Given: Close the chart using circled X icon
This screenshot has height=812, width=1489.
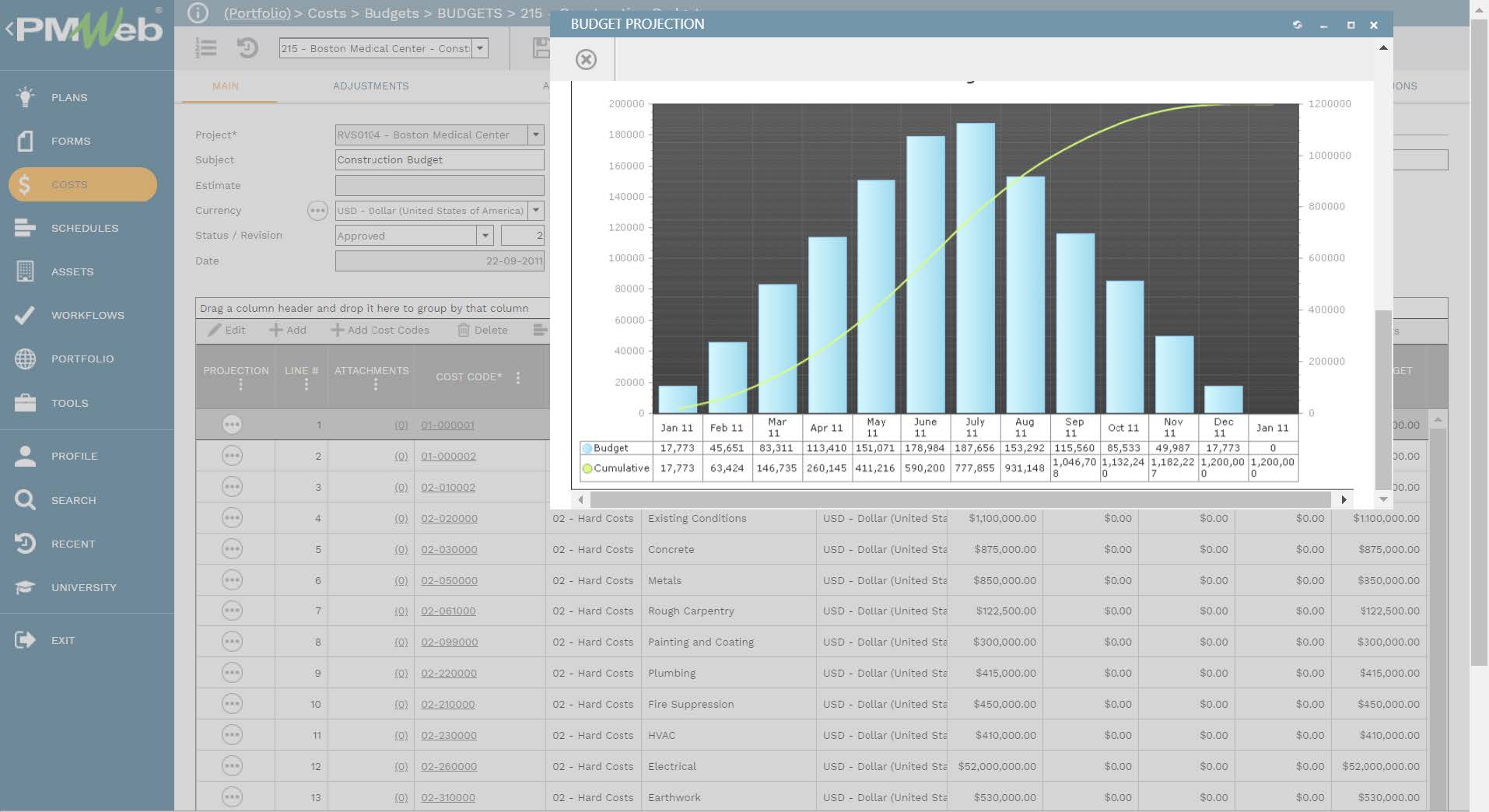Looking at the screenshot, I should [586, 60].
